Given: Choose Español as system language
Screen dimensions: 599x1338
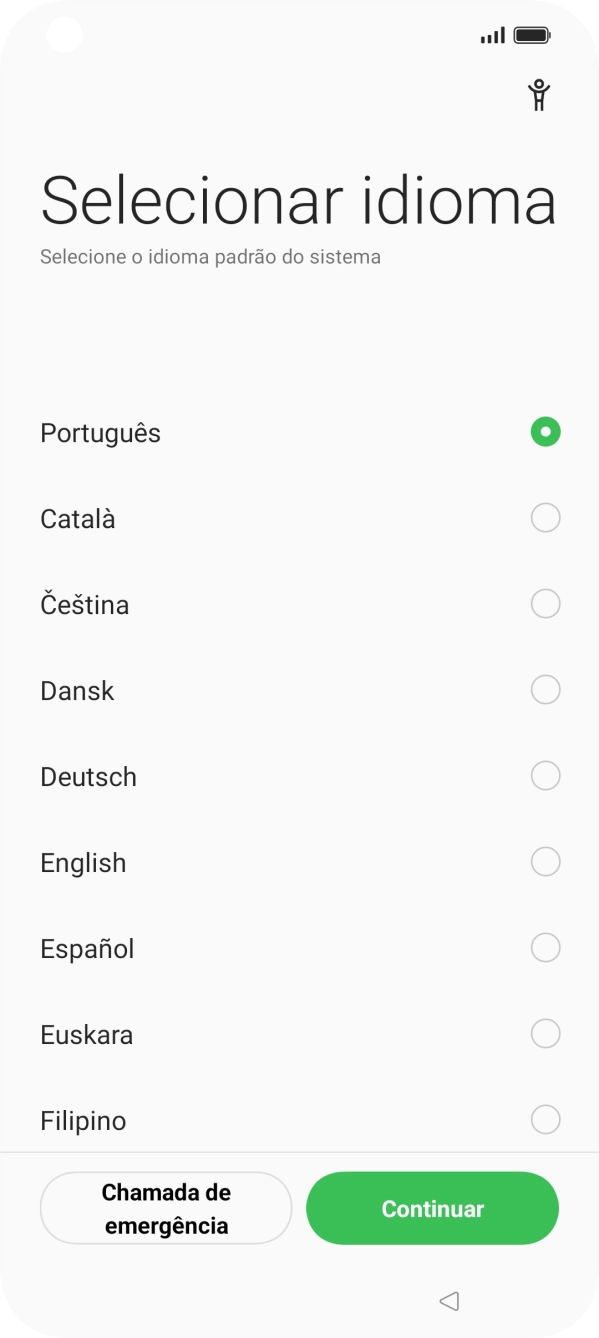Looking at the screenshot, I should point(544,947).
